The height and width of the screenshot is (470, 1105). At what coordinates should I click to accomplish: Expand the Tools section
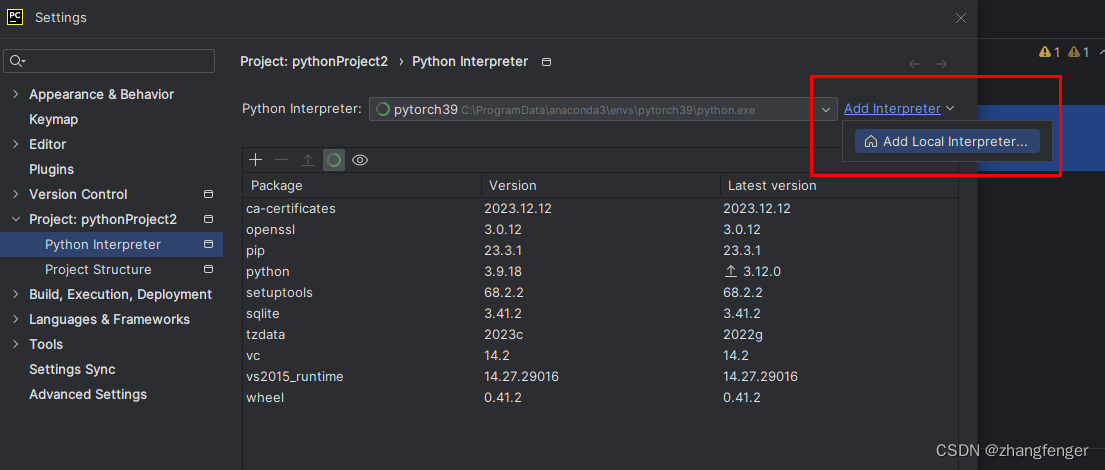coord(16,345)
